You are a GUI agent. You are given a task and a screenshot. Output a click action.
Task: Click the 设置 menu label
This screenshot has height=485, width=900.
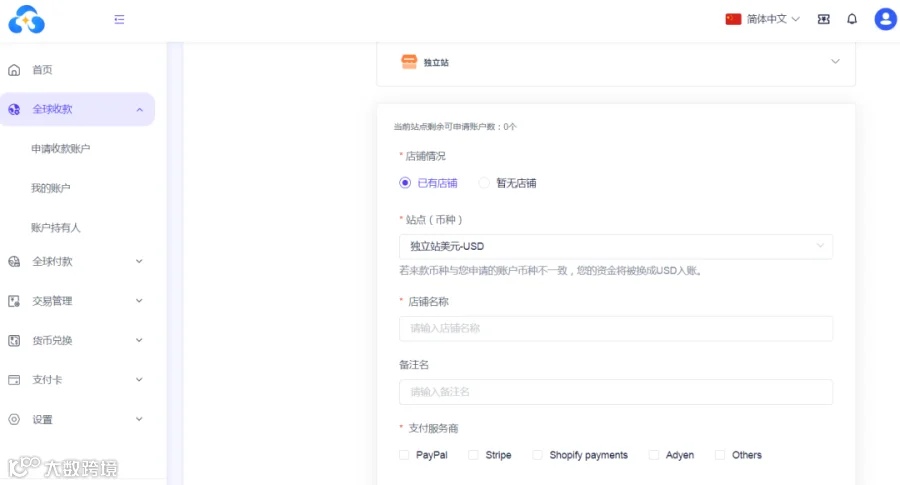42,420
